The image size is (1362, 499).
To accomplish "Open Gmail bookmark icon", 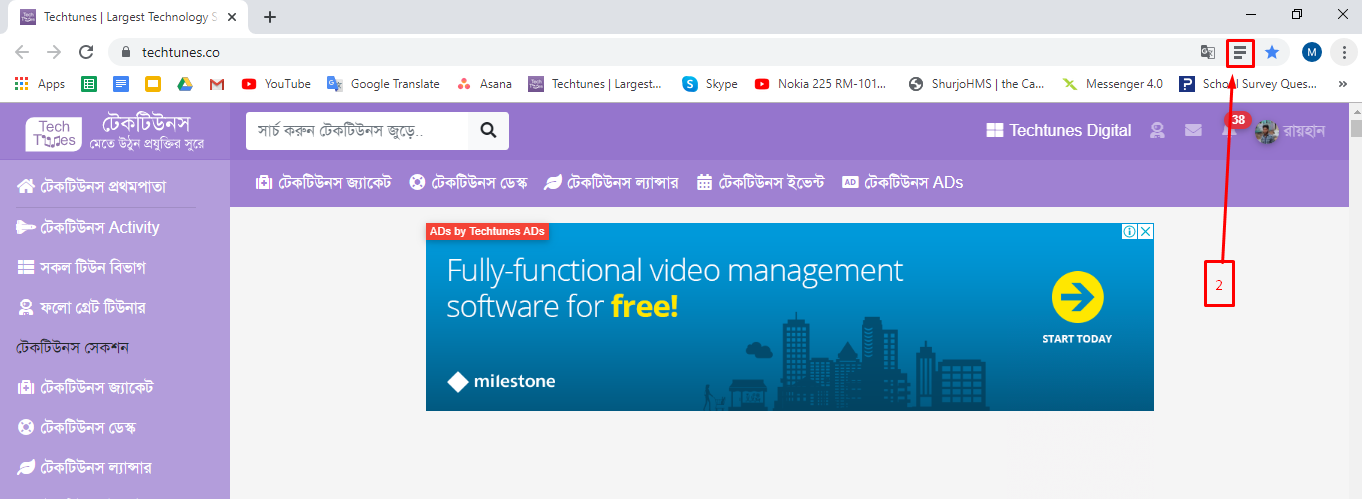I will [x=217, y=84].
